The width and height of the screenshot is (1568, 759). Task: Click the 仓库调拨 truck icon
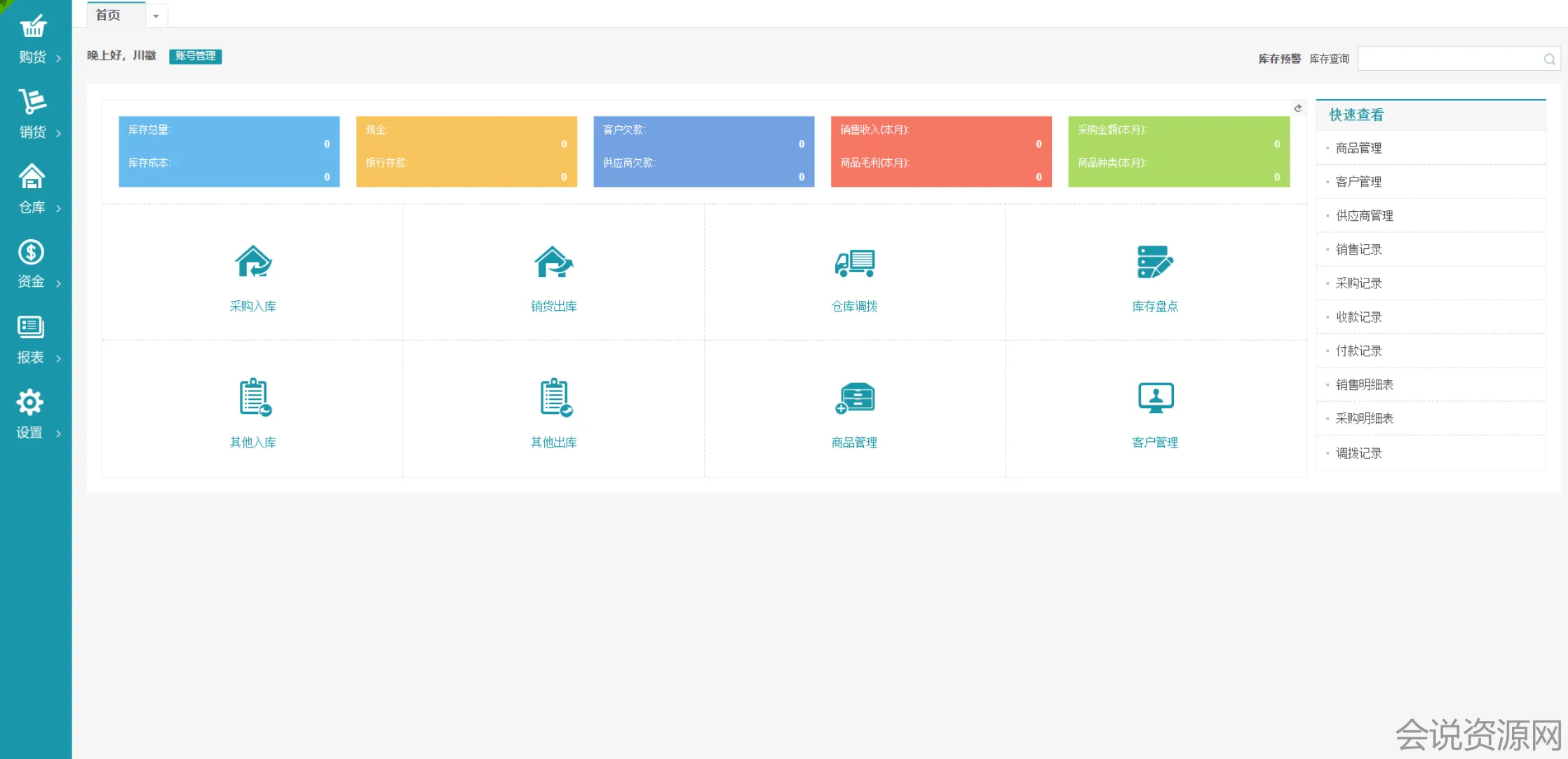pyautogui.click(x=854, y=262)
